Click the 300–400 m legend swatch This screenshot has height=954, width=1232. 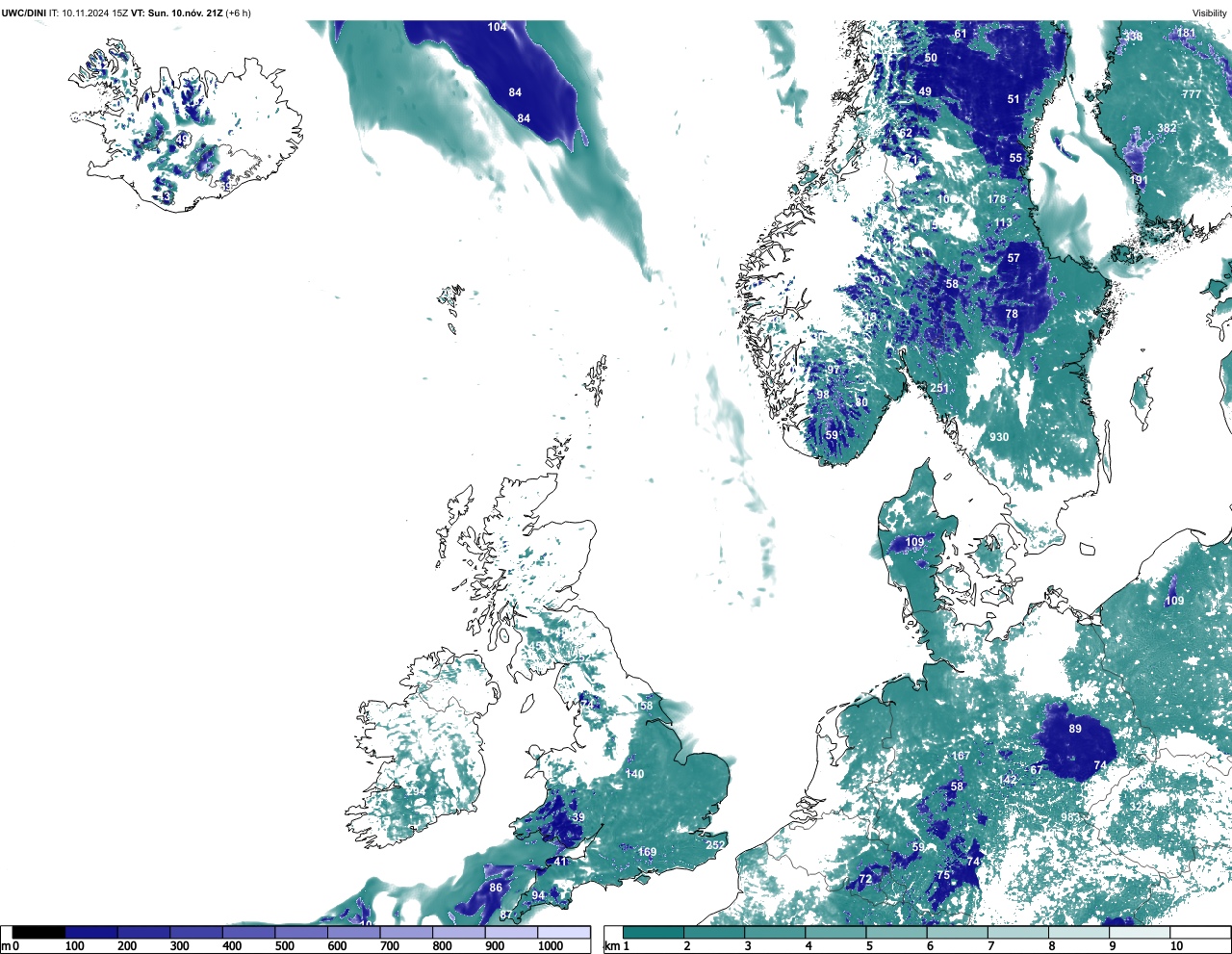coord(196,932)
